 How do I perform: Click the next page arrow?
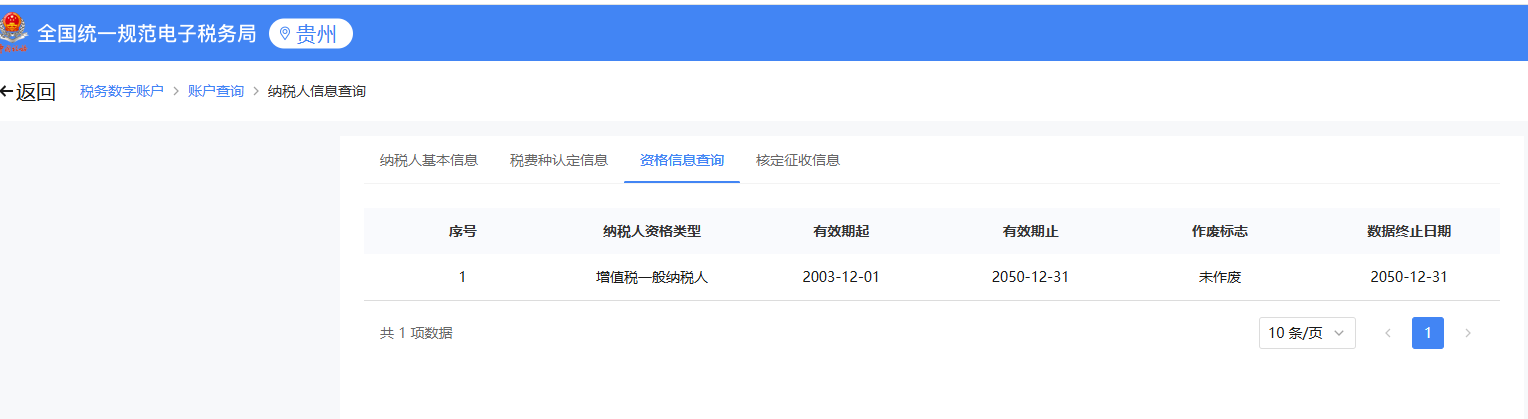point(1467,333)
